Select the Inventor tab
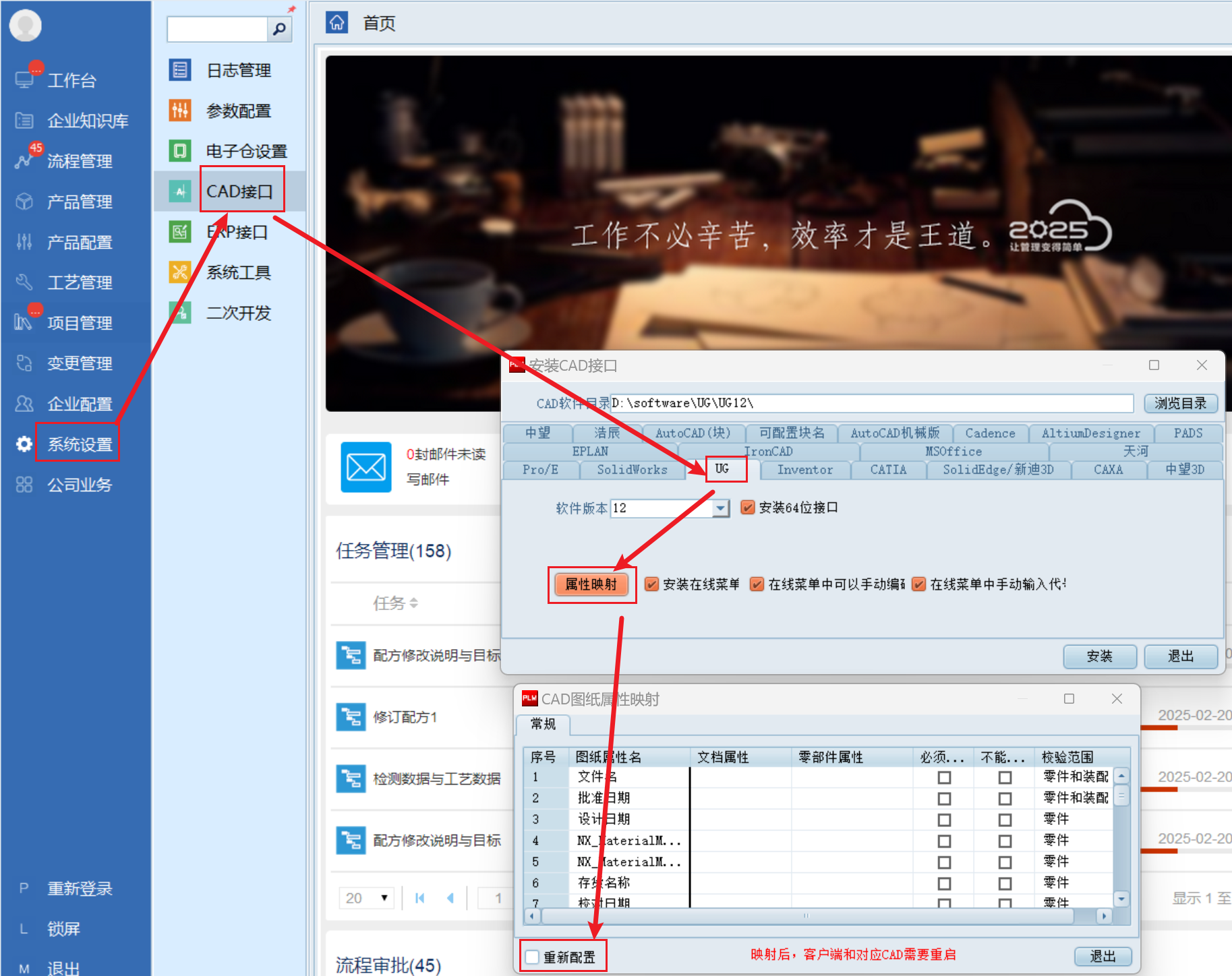1232x976 pixels. [x=804, y=470]
